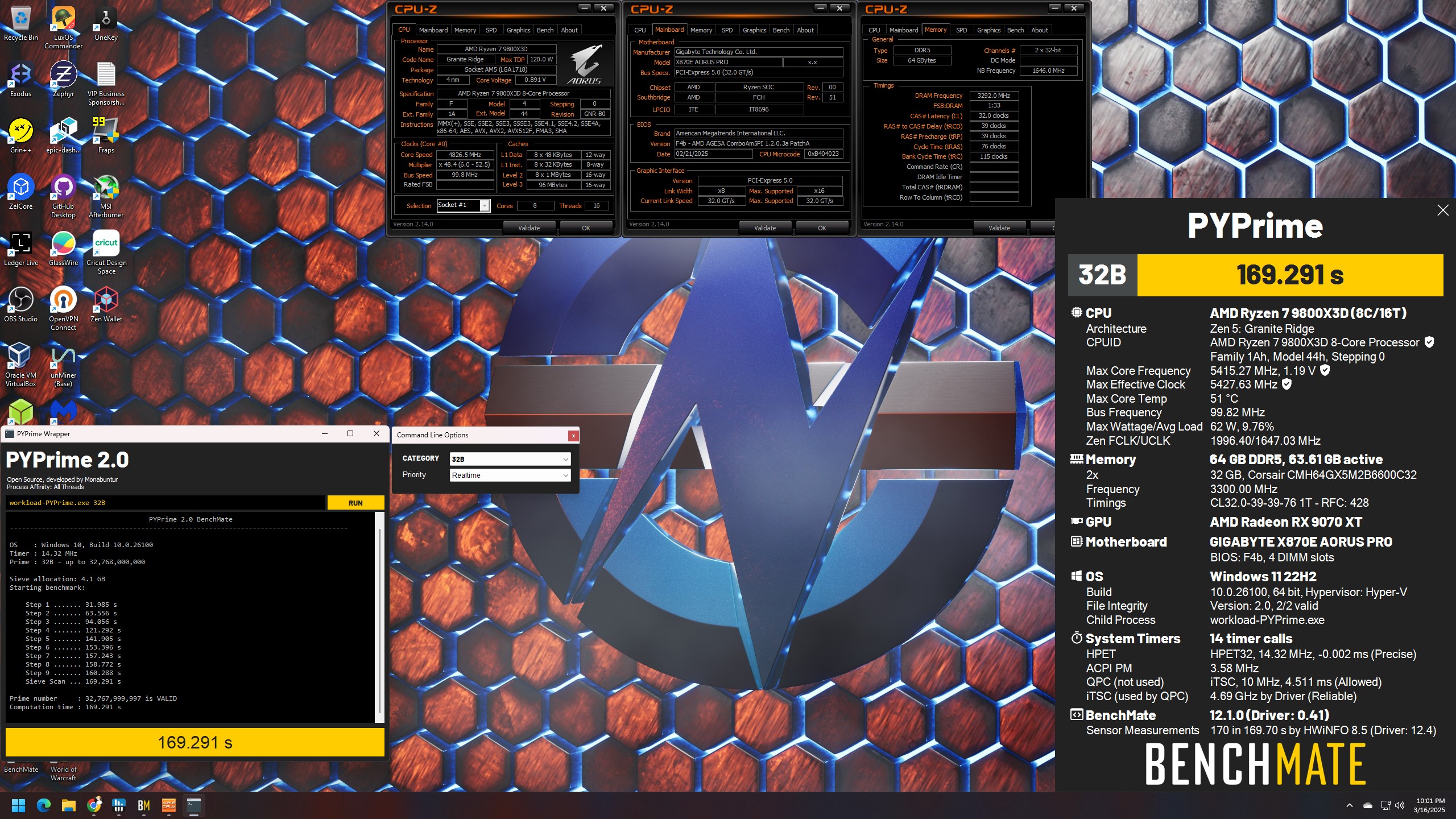Open the CATEGORY 32B dropdown
The width and height of the screenshot is (1456, 819).
(x=510, y=459)
